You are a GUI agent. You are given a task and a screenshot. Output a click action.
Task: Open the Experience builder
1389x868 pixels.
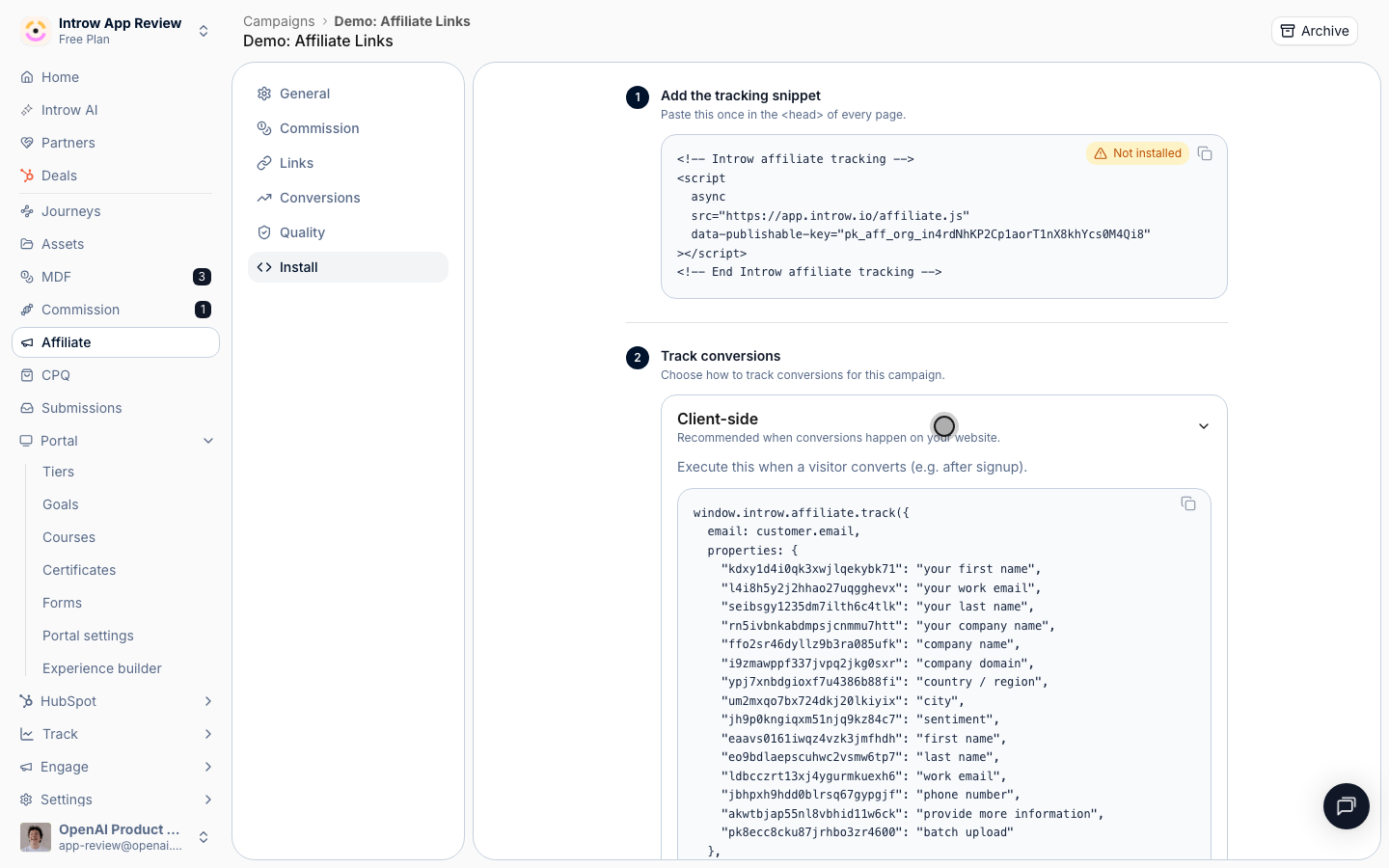(102, 668)
